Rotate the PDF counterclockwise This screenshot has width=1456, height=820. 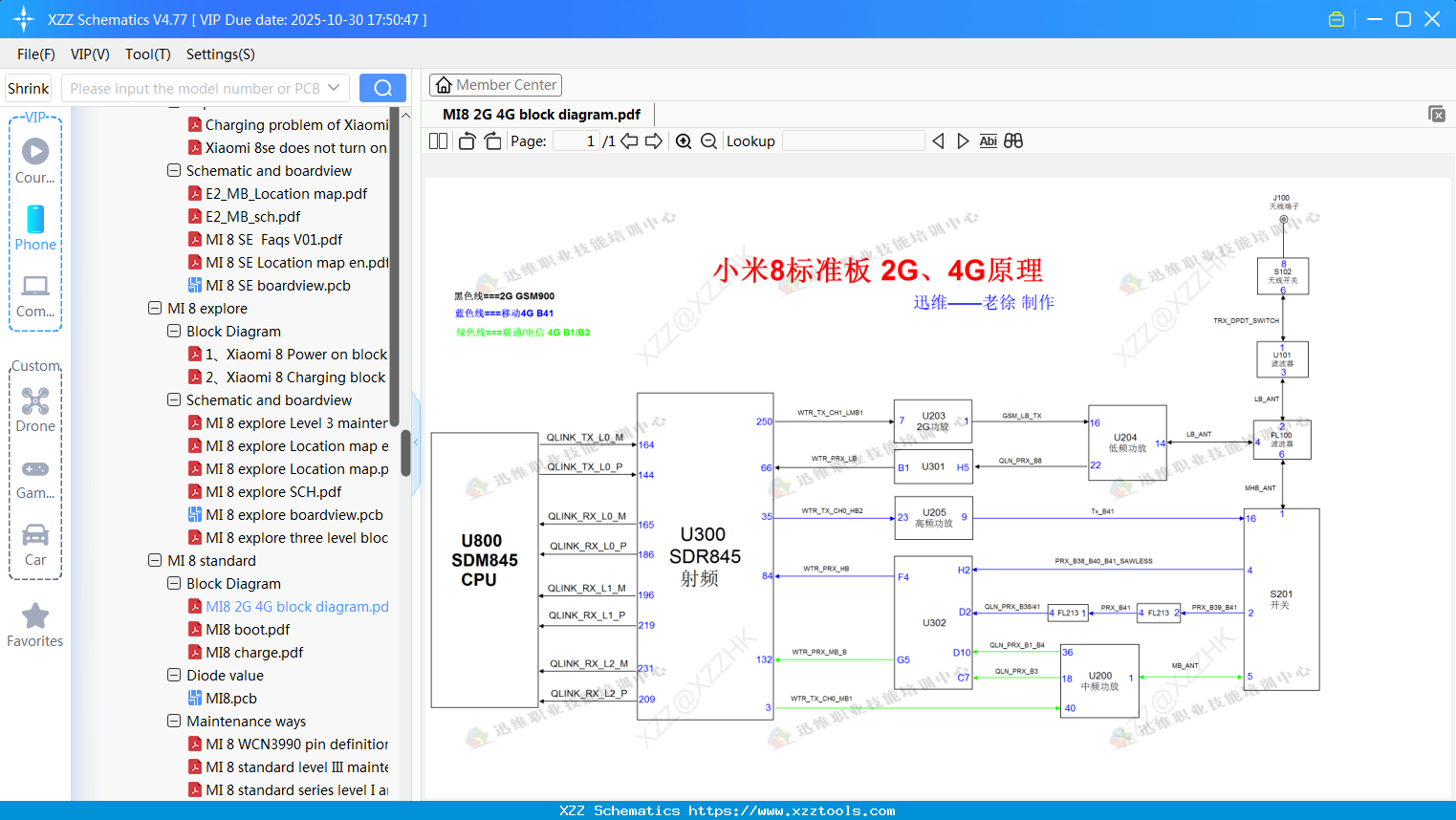point(467,140)
